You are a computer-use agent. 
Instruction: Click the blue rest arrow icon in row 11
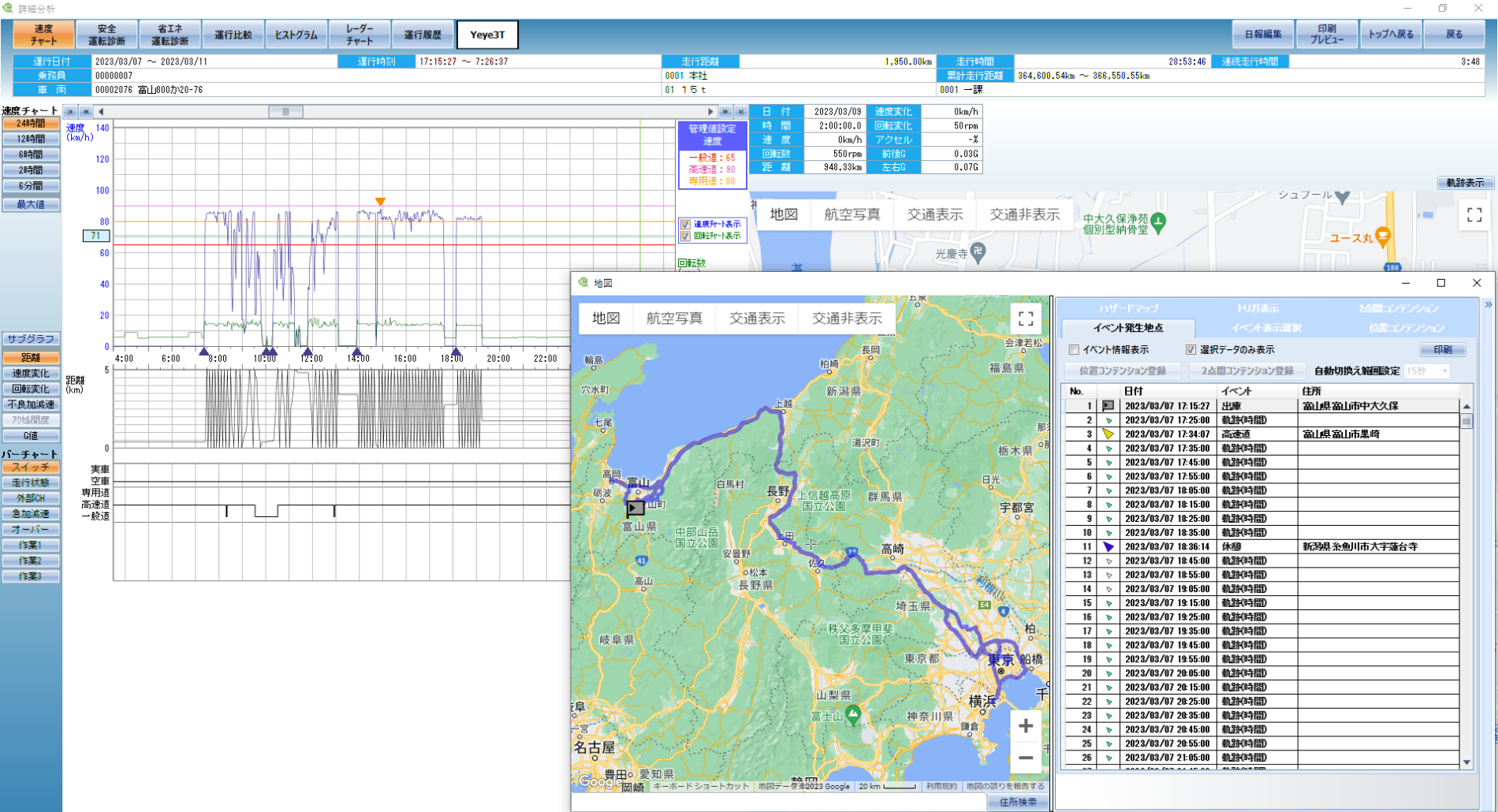coord(1108,547)
